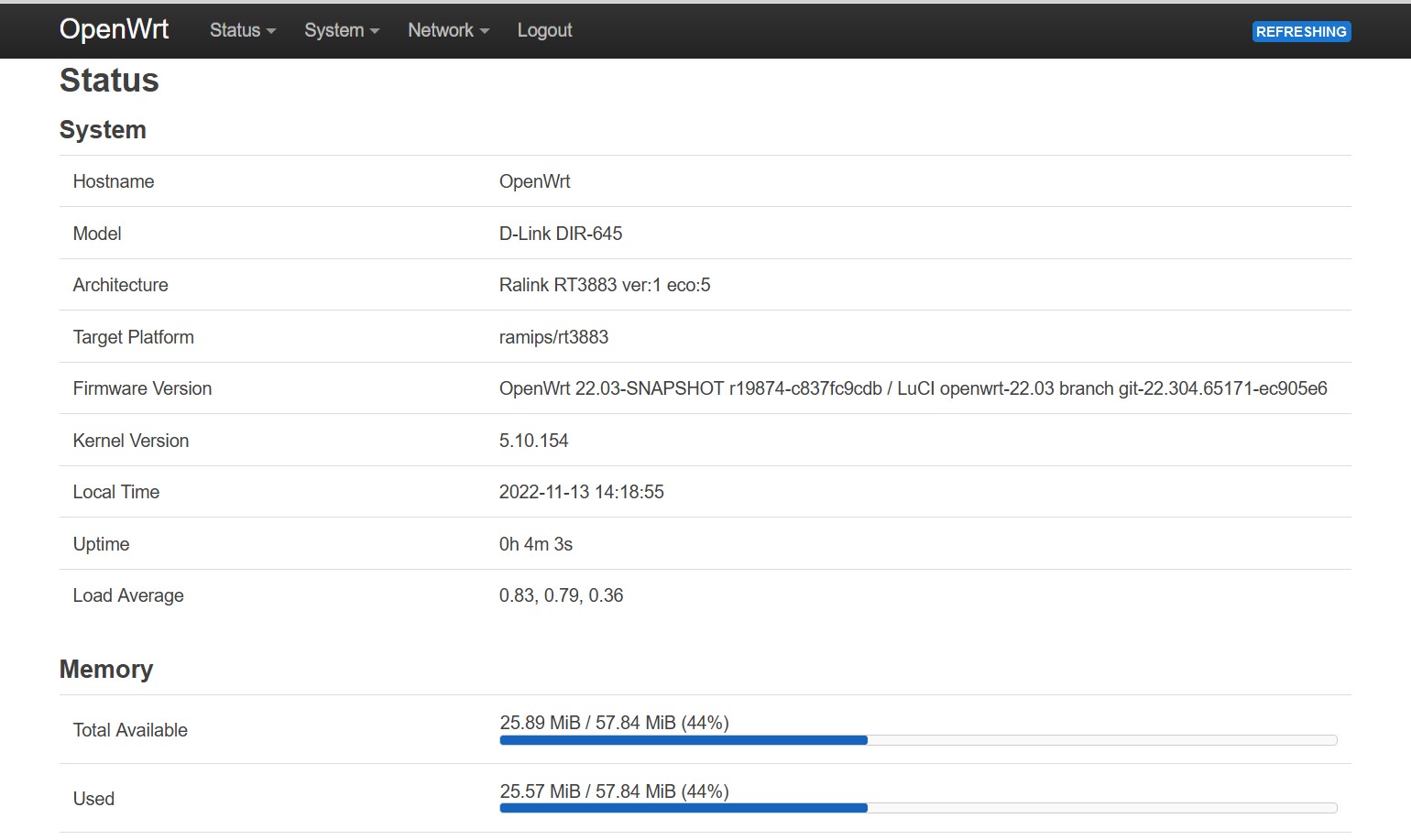Click the Used memory progress bar
The width and height of the screenshot is (1411, 840).
(x=916, y=808)
